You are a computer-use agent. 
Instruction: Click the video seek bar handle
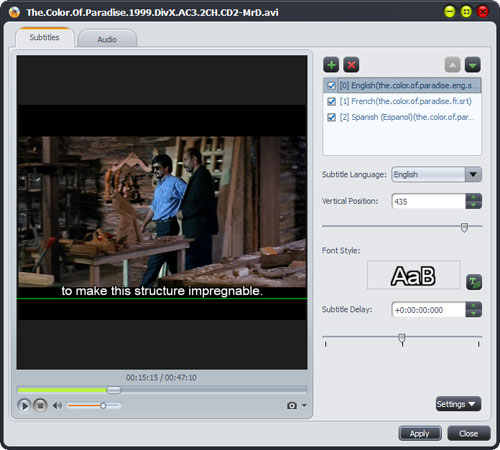pyautogui.click(x=114, y=390)
